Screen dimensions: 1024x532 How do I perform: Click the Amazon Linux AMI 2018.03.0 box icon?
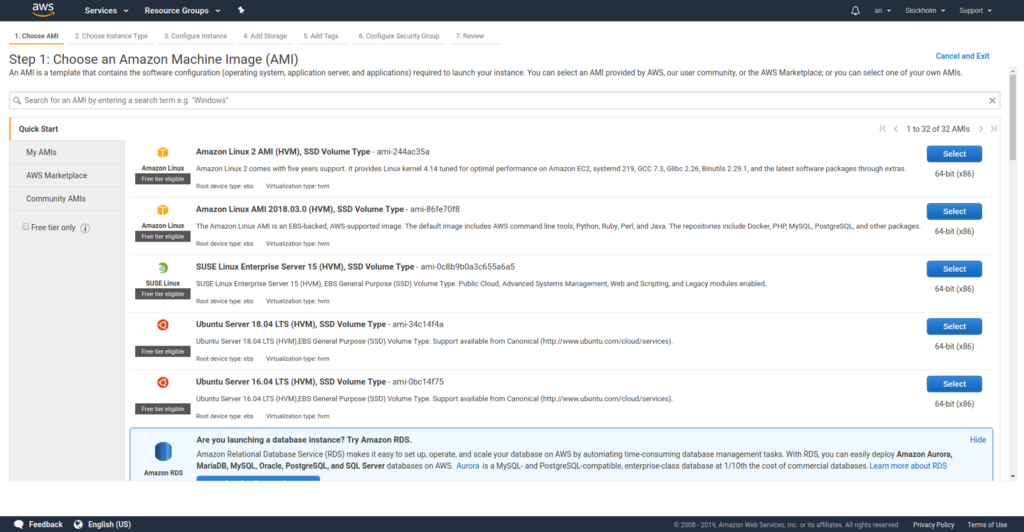click(163, 210)
